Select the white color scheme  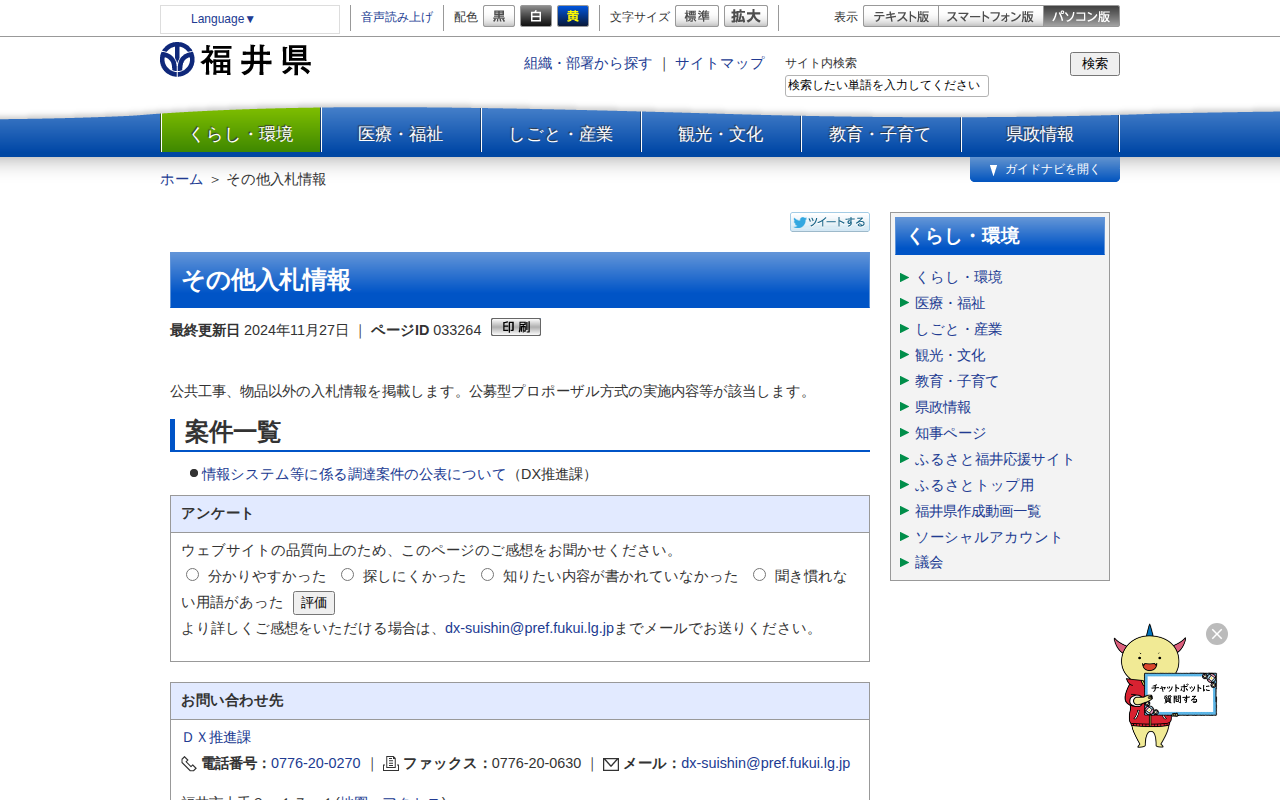(536, 16)
